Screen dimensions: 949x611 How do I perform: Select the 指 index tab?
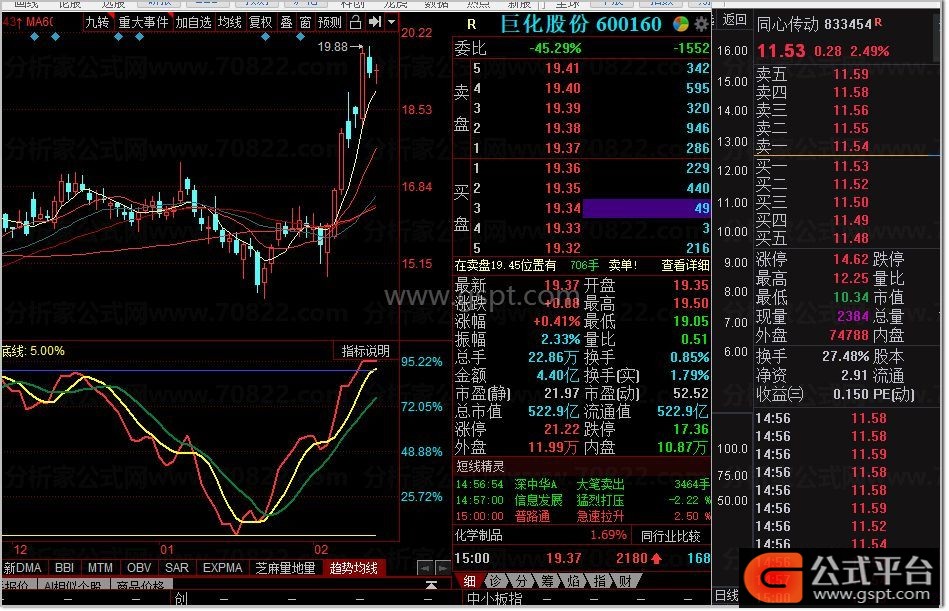[599, 581]
